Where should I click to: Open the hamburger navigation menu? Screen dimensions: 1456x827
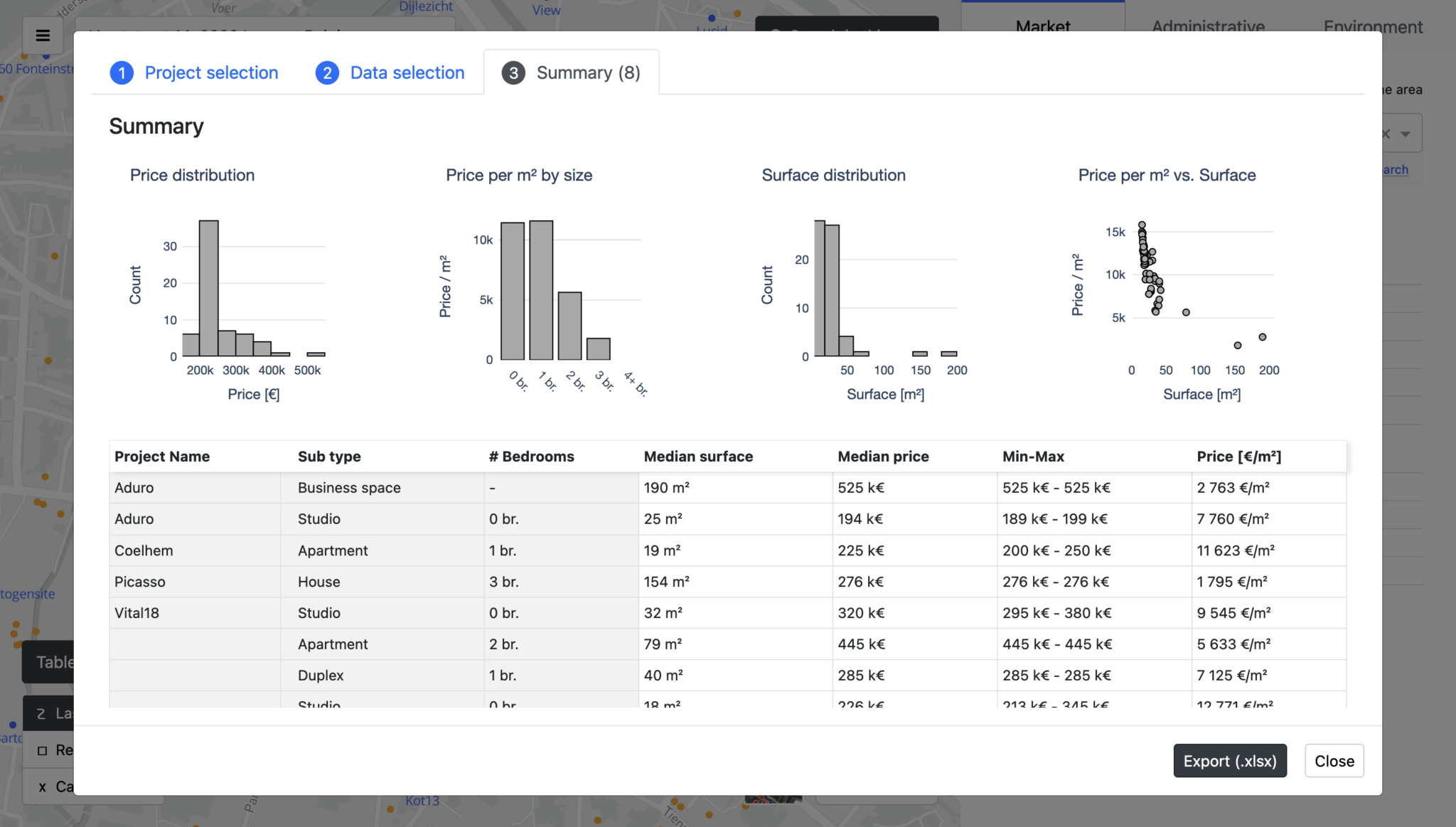[43, 36]
